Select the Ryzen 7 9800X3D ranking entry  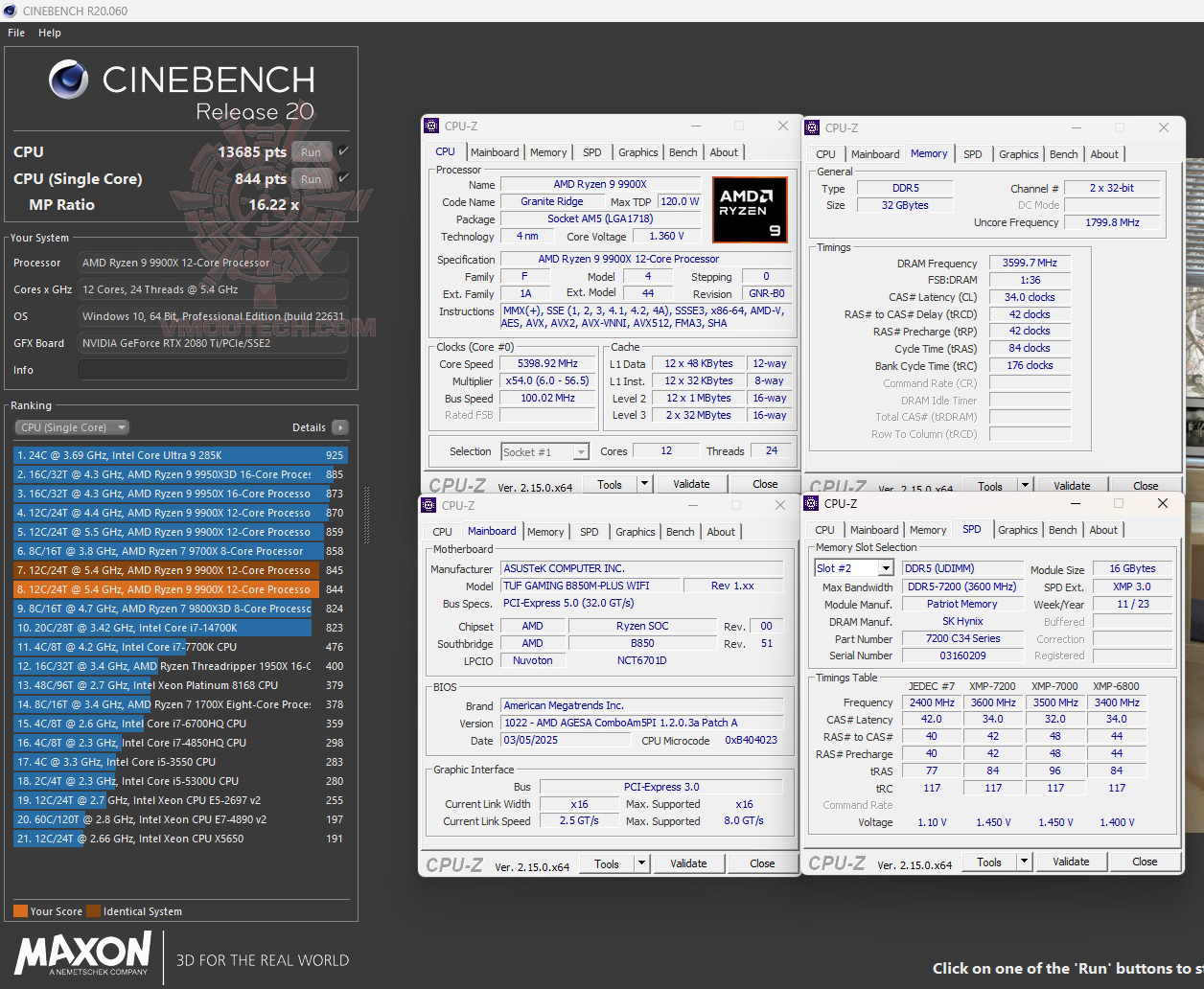pyautogui.click(x=180, y=609)
